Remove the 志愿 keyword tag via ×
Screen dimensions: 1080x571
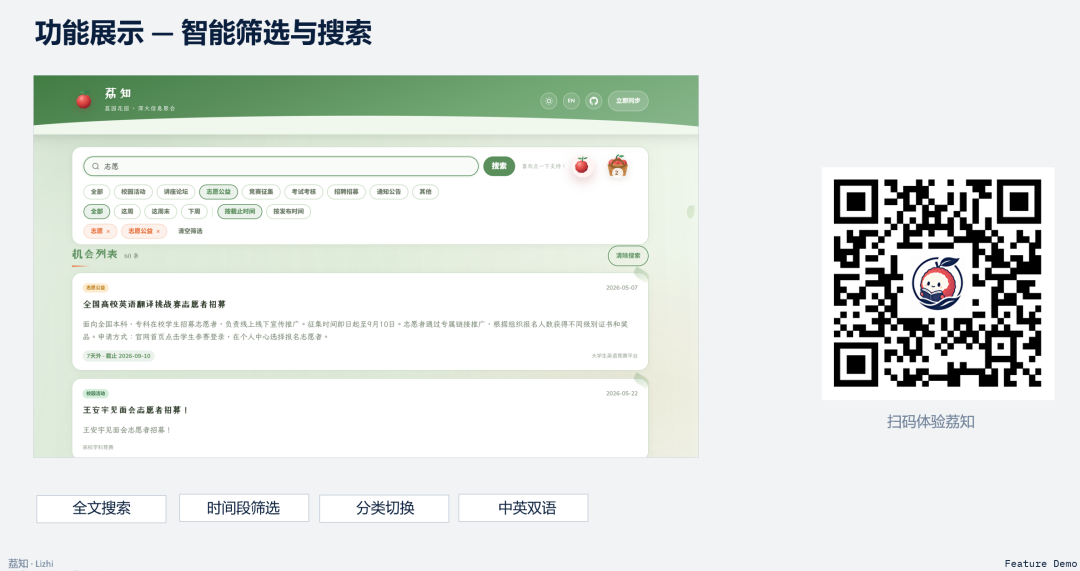(x=108, y=231)
